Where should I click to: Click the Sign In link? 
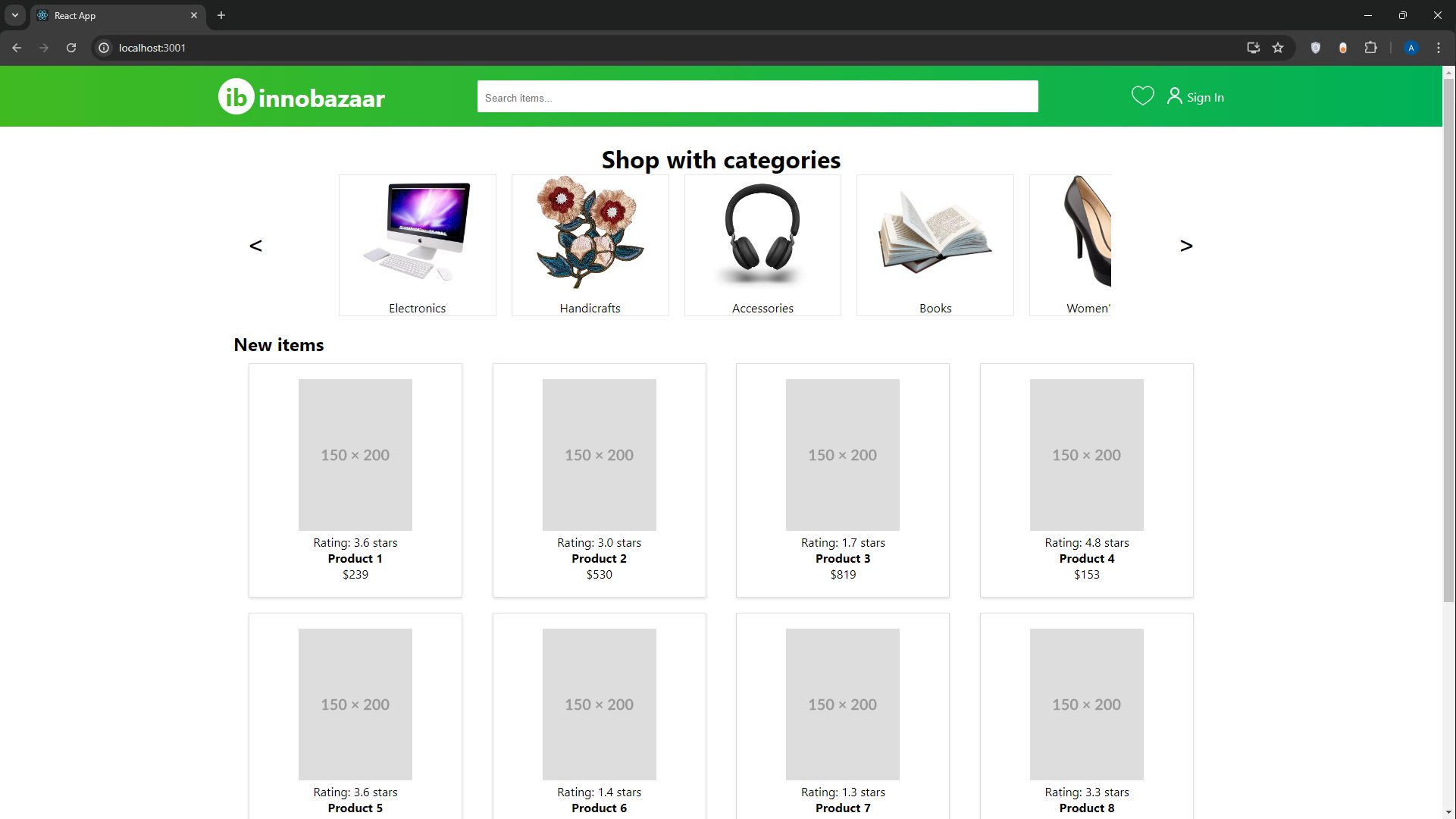click(1205, 98)
